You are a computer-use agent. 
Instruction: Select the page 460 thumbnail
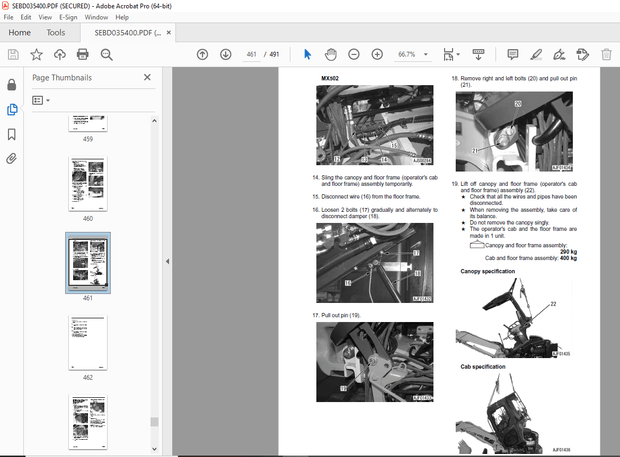(88, 184)
